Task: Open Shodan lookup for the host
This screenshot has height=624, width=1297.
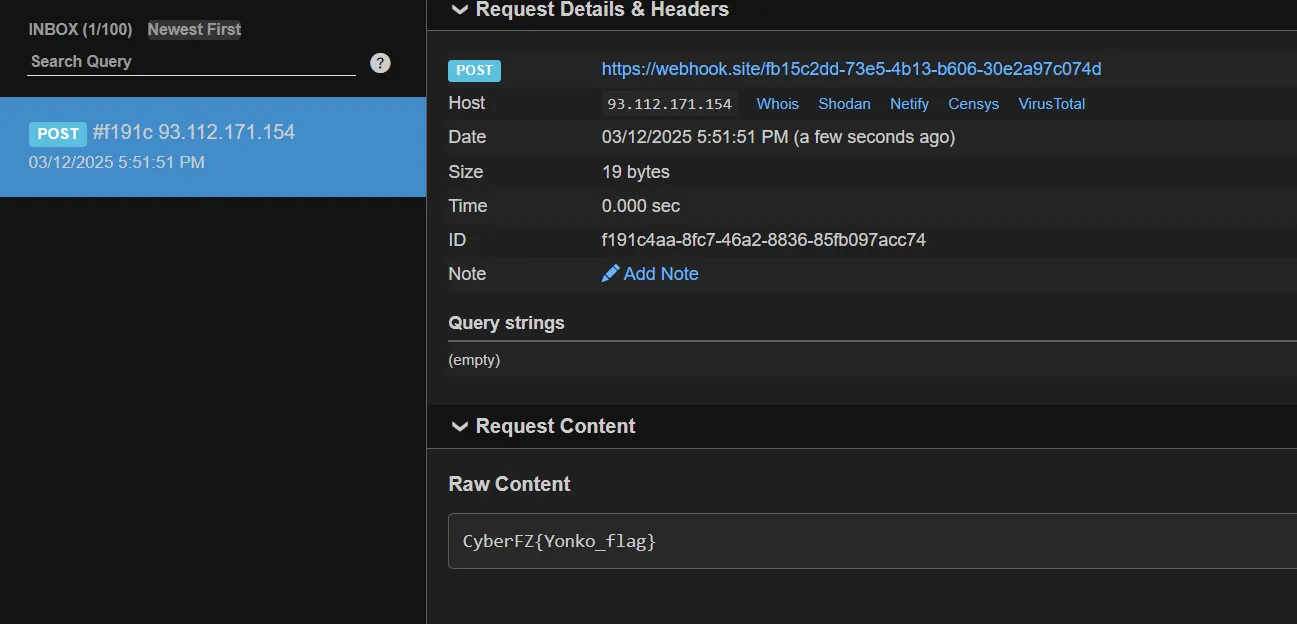Action: coord(844,104)
